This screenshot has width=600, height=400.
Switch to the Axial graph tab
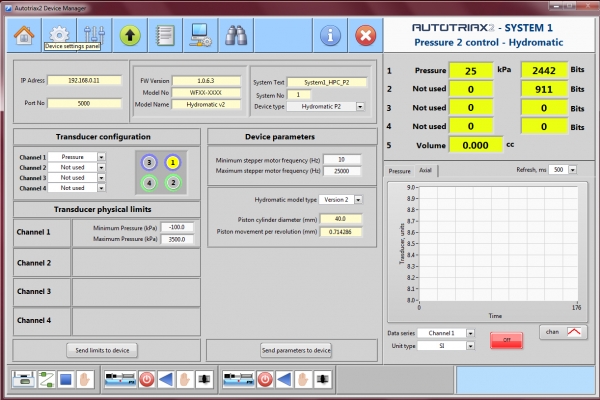(425, 170)
